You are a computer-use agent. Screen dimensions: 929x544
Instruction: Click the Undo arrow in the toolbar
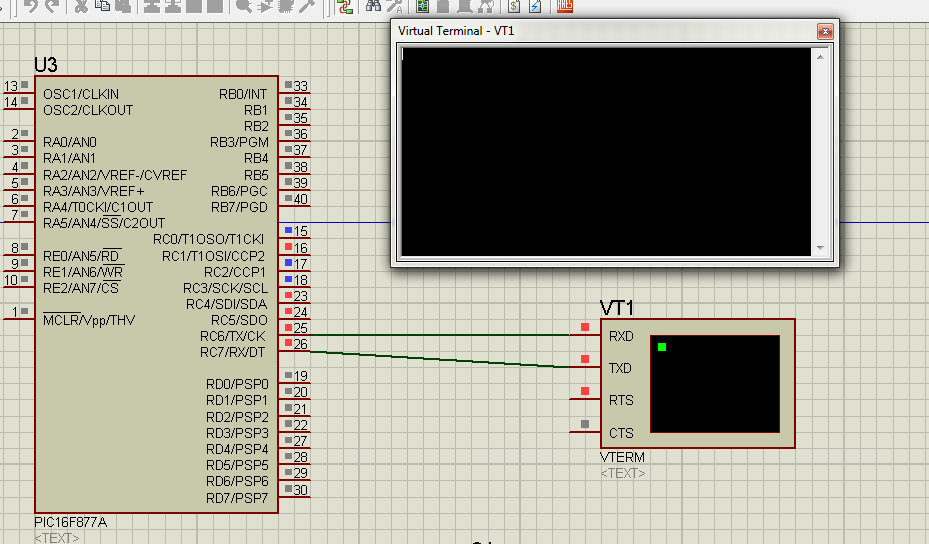pyautogui.click(x=31, y=5)
